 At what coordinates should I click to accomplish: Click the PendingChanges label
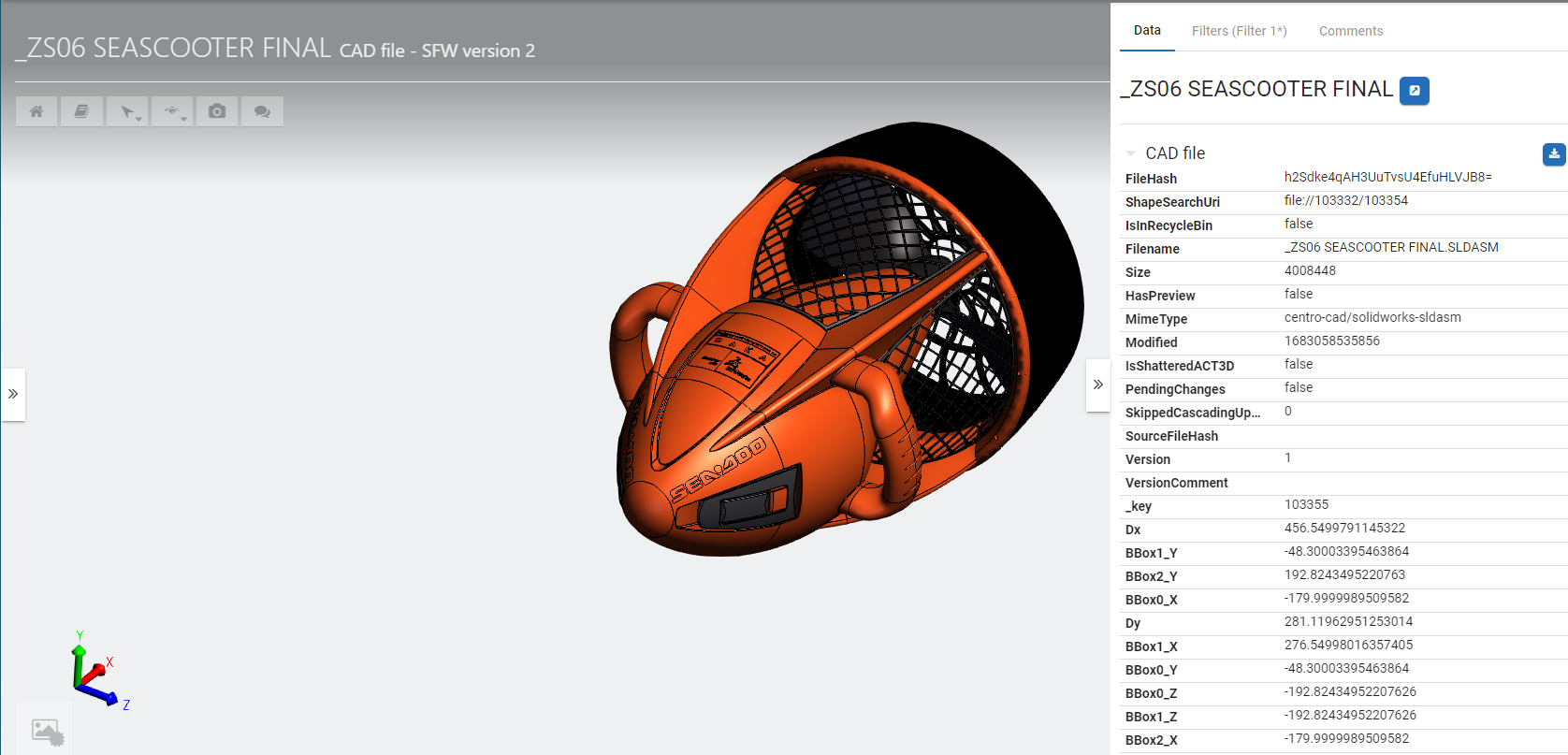coord(1175,389)
